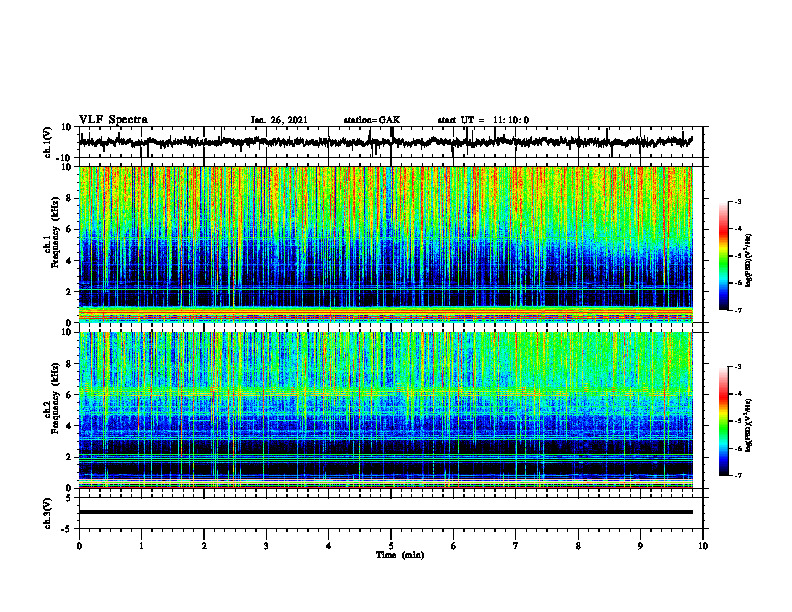Click the "ch.3(V)" axis label
Screen dimensions: 792x612
click(x=48, y=513)
